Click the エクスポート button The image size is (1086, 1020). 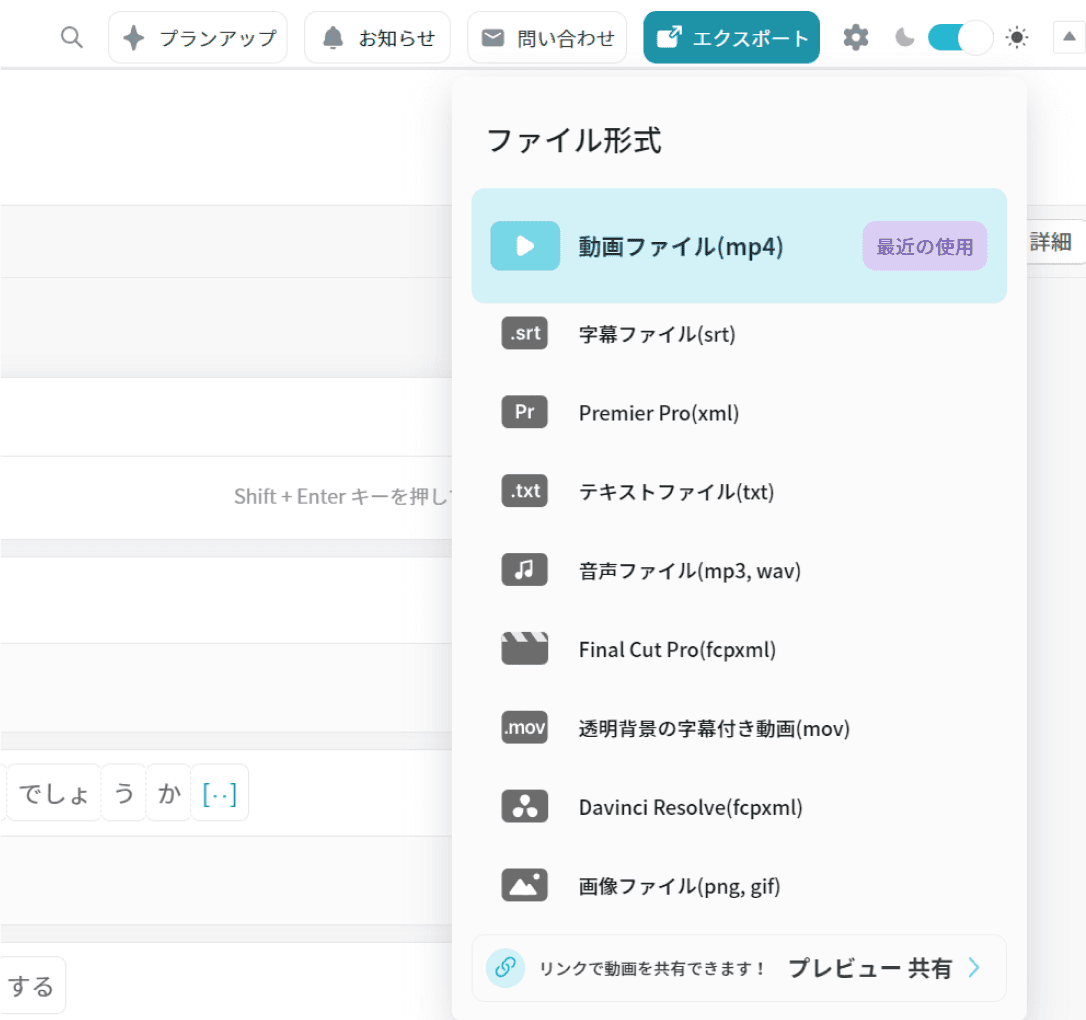[731, 38]
